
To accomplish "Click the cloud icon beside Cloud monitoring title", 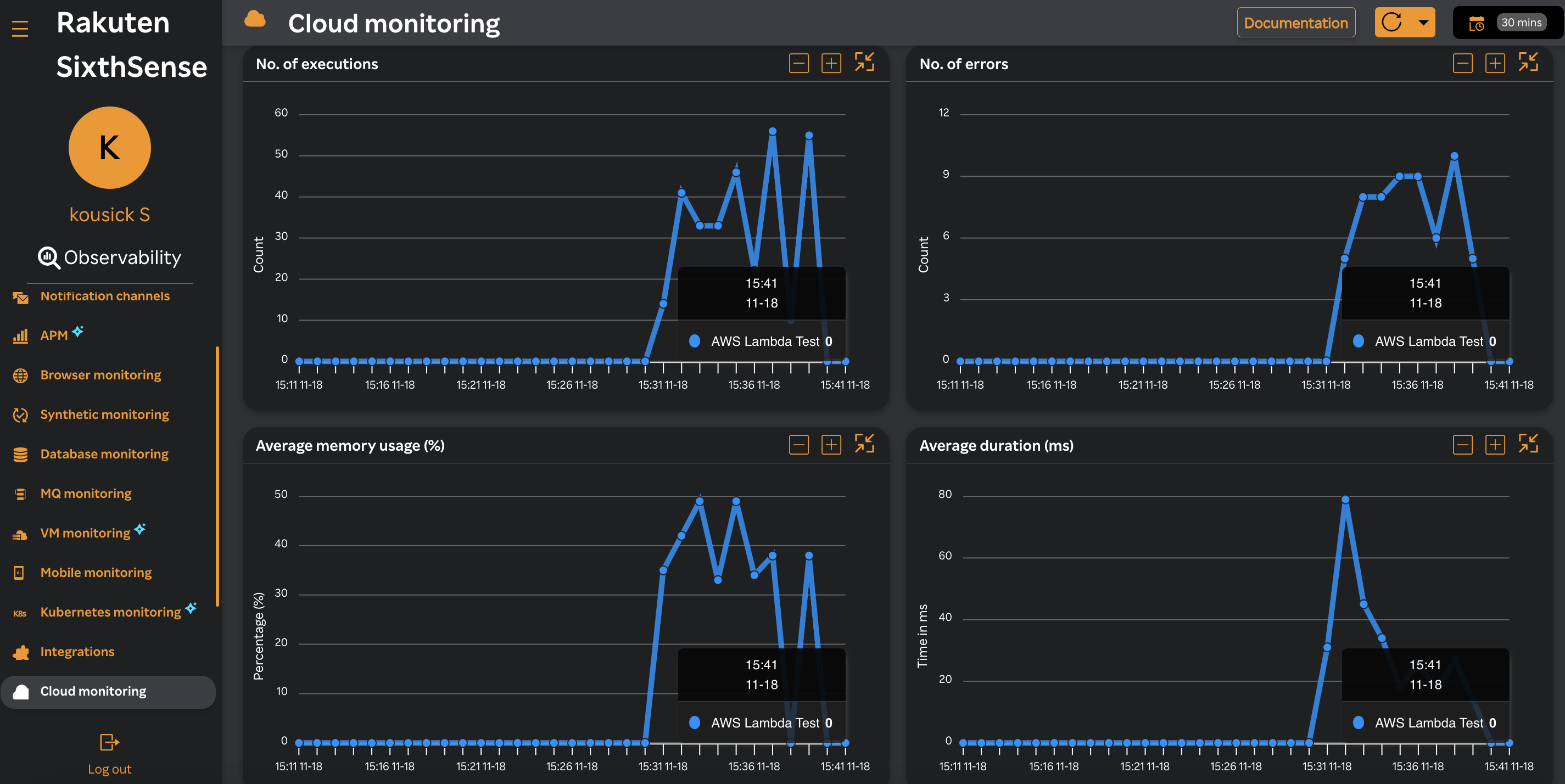I will tap(255, 19).
